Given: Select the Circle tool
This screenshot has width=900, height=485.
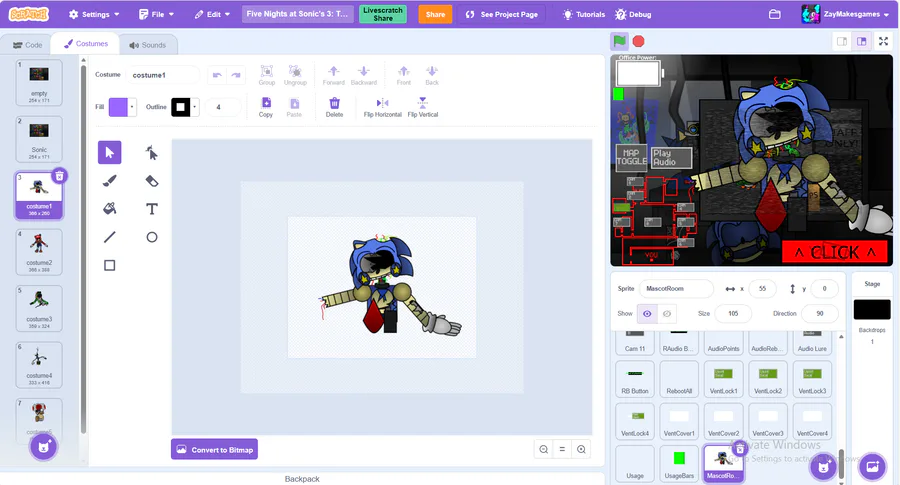Looking at the screenshot, I should 152,237.
